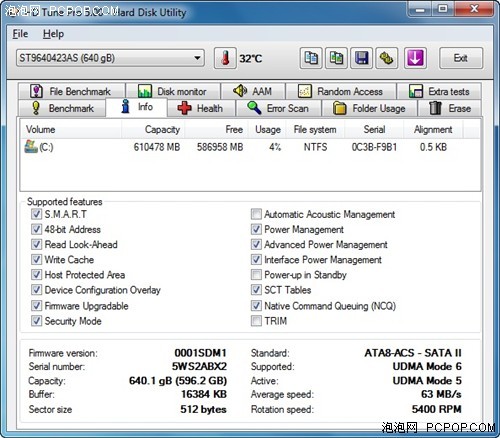
Task: Toggle the Host Protected Area checkbox
Action: (x=36, y=275)
